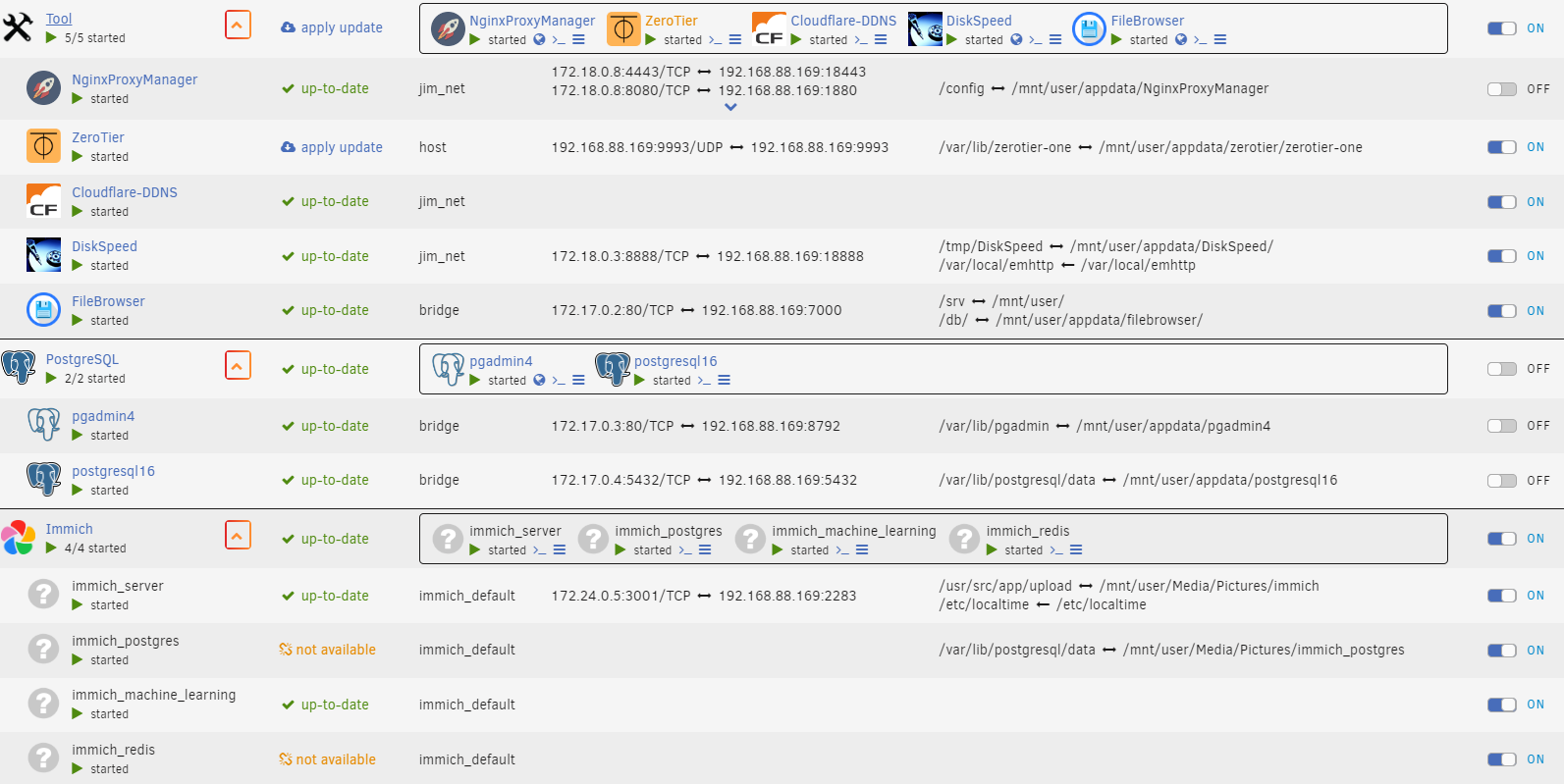The height and width of the screenshot is (784, 1564).
Task: Open console for ZeroTier in Tool preview
Action: 715,40
